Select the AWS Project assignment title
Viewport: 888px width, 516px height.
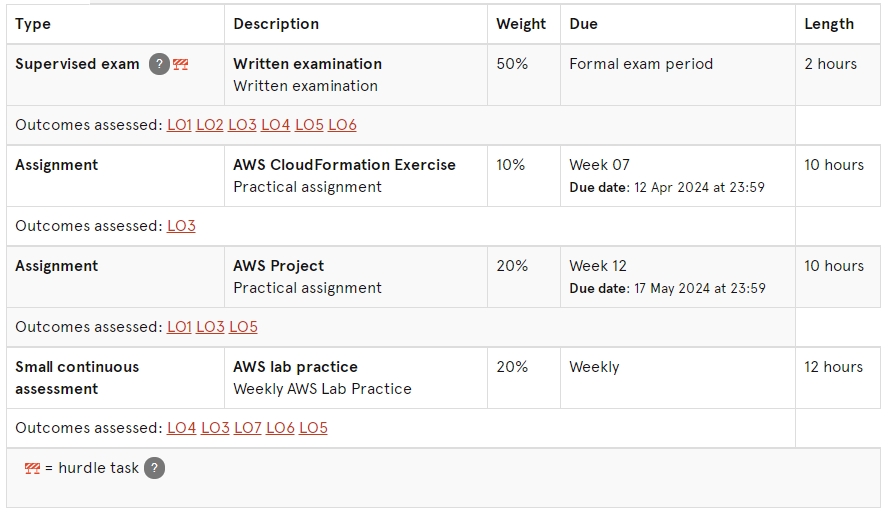coord(279,266)
